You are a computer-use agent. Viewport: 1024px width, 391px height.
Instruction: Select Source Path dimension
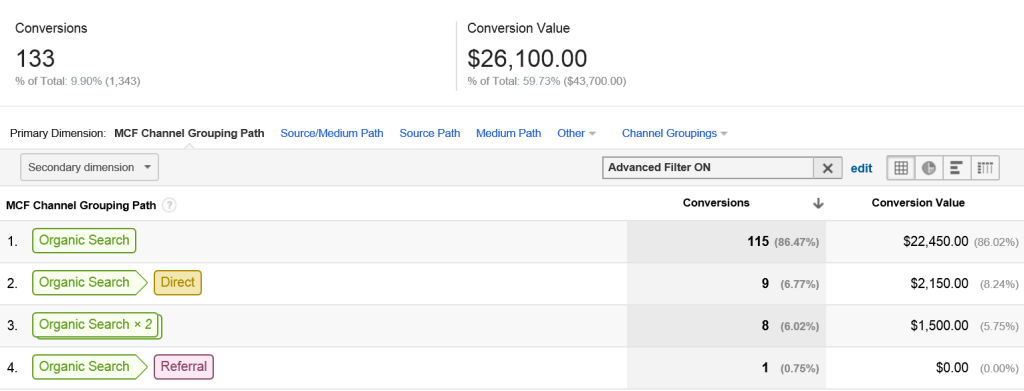[430, 133]
